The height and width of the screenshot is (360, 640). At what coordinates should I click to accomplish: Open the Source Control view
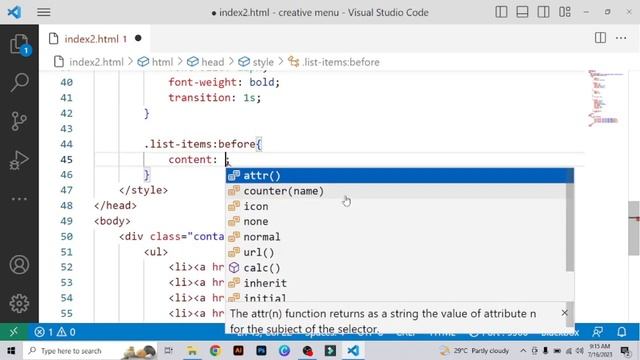(x=19, y=121)
